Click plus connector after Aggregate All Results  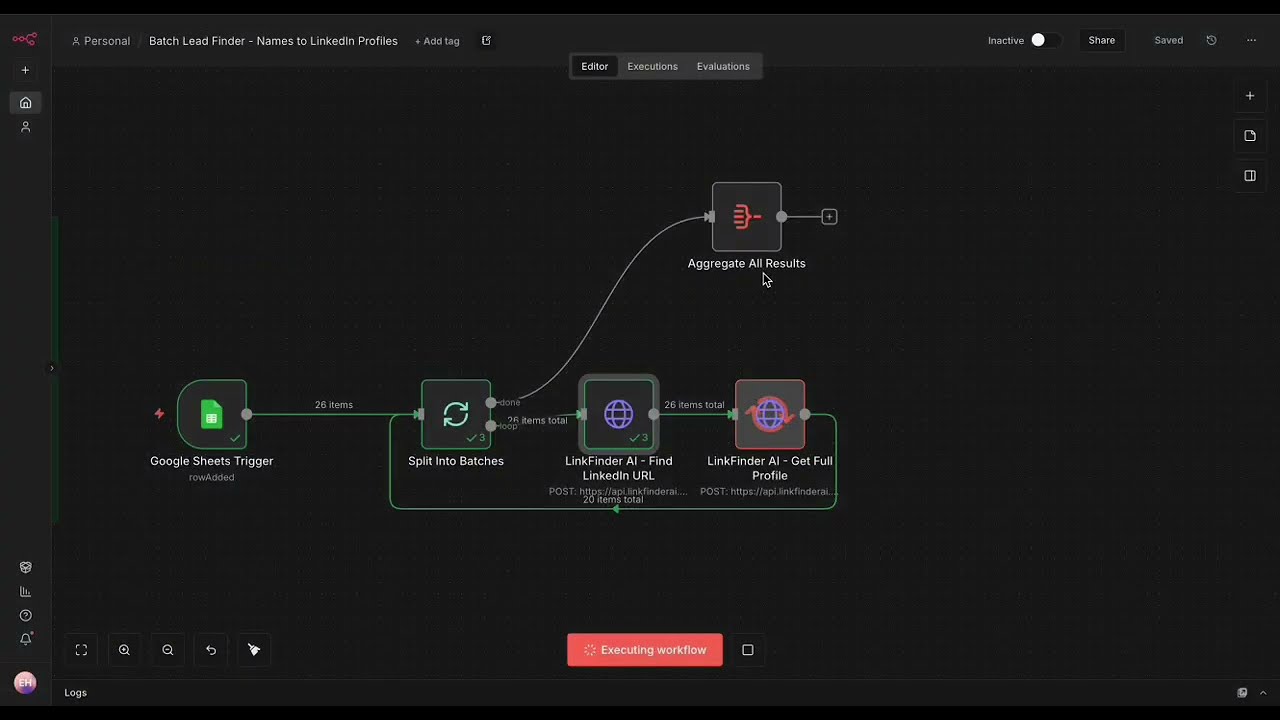point(829,216)
